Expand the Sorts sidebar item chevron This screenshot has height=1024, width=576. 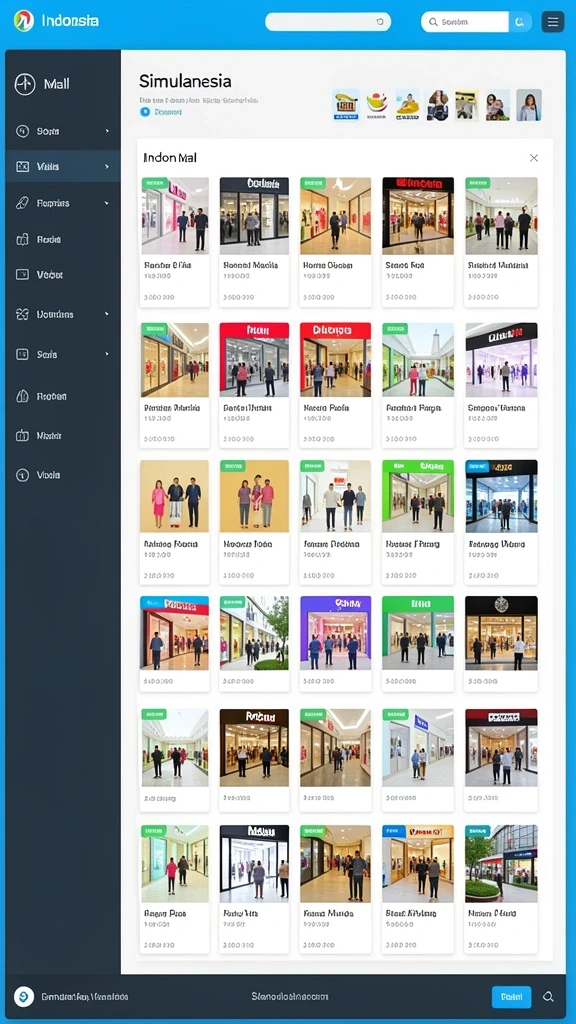[107, 131]
